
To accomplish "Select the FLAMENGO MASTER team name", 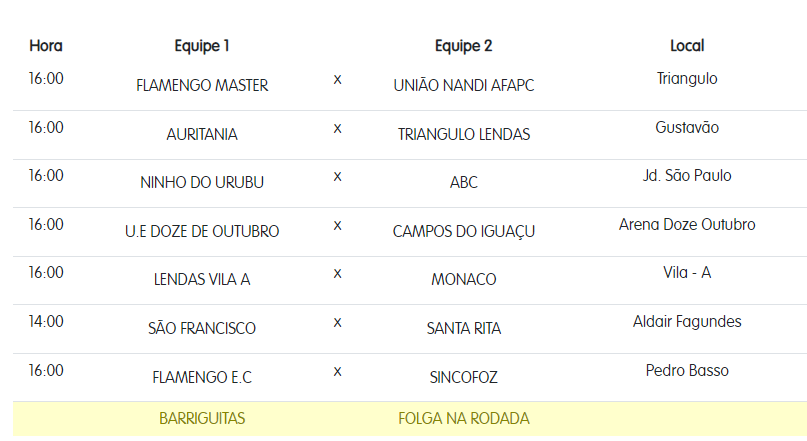I will click(202, 86).
